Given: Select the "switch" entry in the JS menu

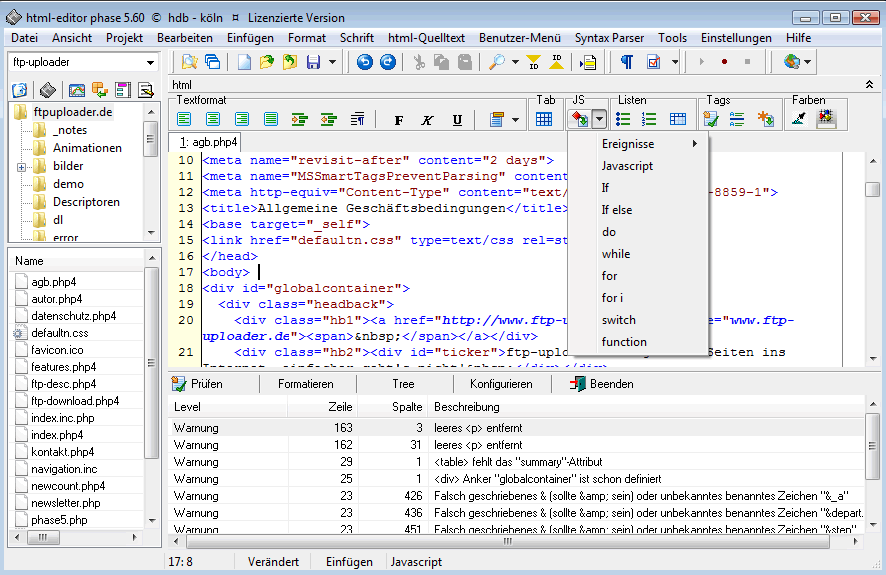Looking at the screenshot, I should pyautogui.click(x=618, y=320).
